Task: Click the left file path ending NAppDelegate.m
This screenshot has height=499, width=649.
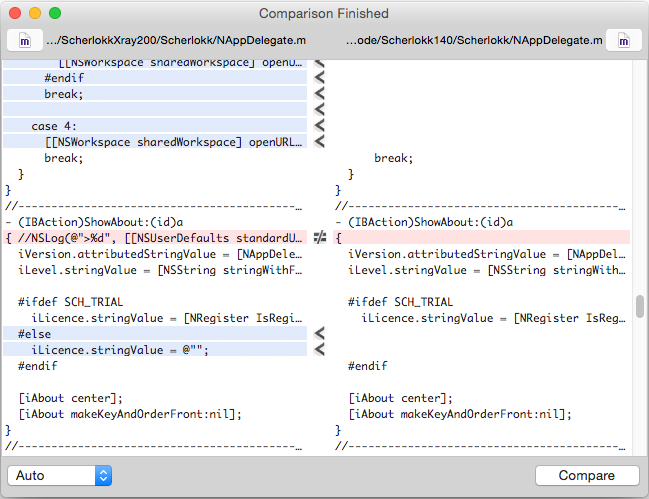Action: click(174, 41)
